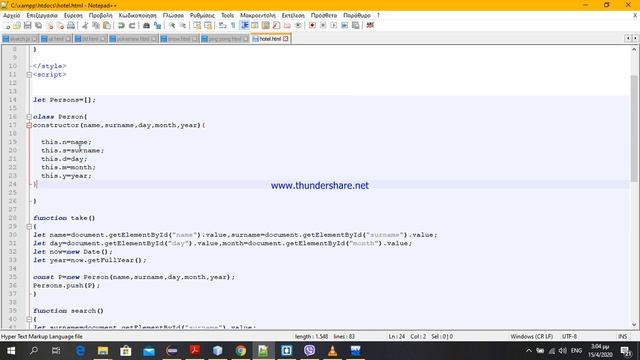
Task: Toggle the indent guide toolbar button
Action: (244, 25)
